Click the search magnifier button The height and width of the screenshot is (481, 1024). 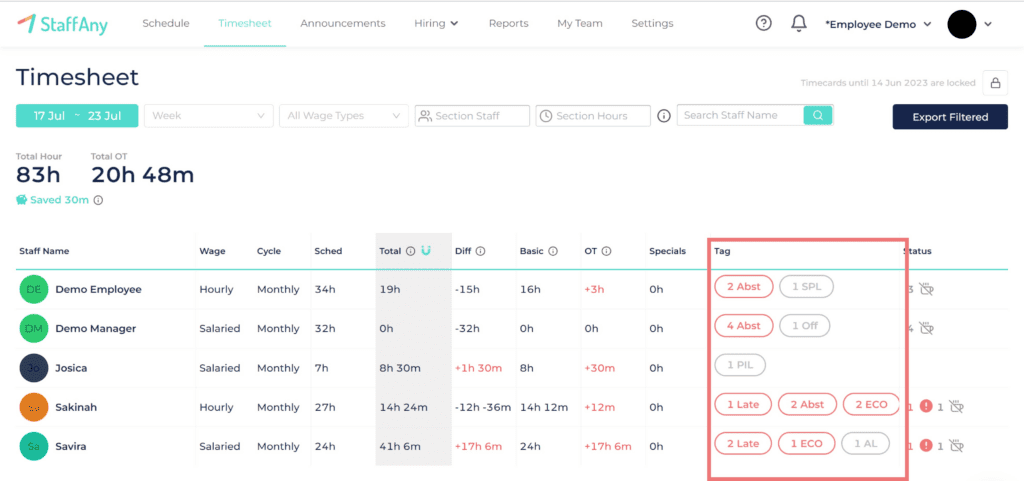tap(818, 116)
